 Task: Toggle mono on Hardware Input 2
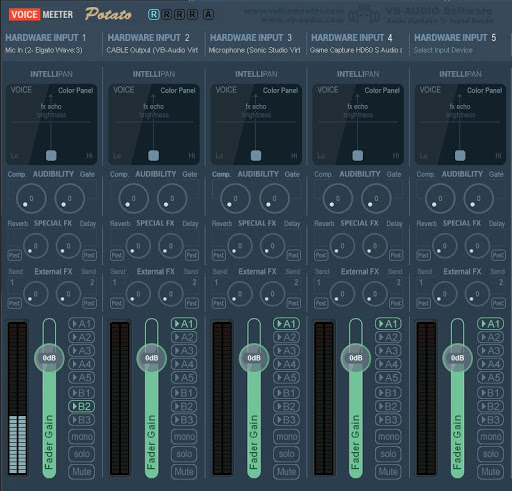click(184, 437)
